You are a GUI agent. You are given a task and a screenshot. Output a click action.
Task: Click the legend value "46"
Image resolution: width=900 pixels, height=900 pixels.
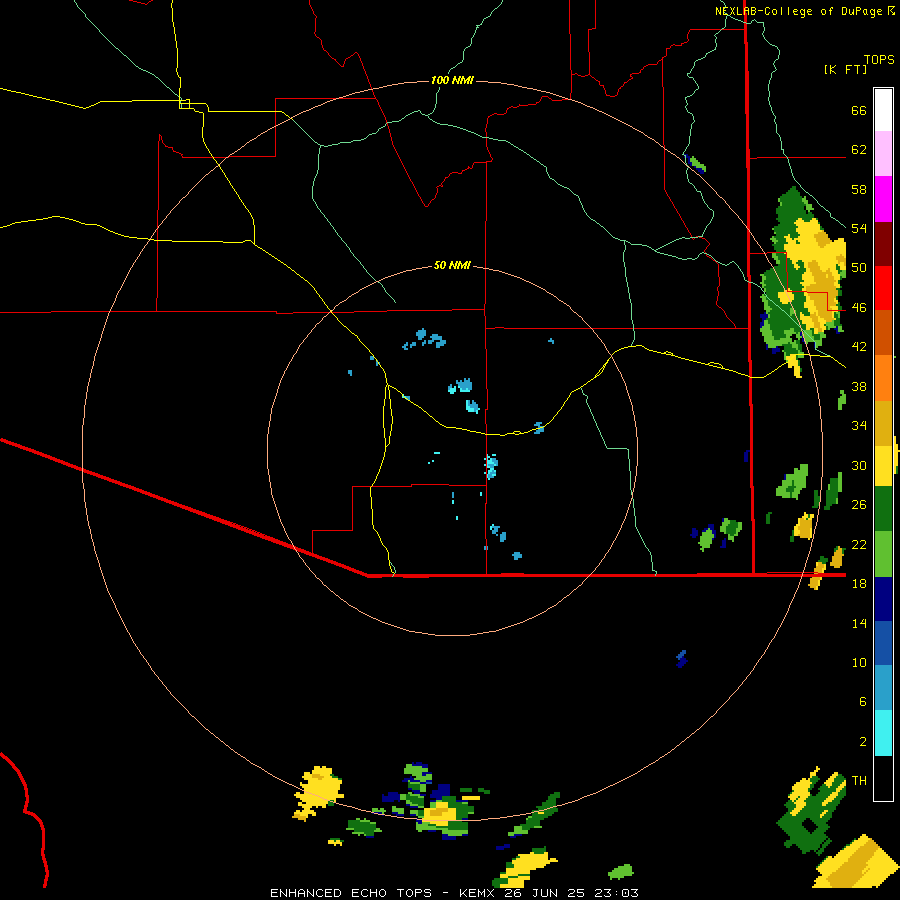click(x=859, y=308)
